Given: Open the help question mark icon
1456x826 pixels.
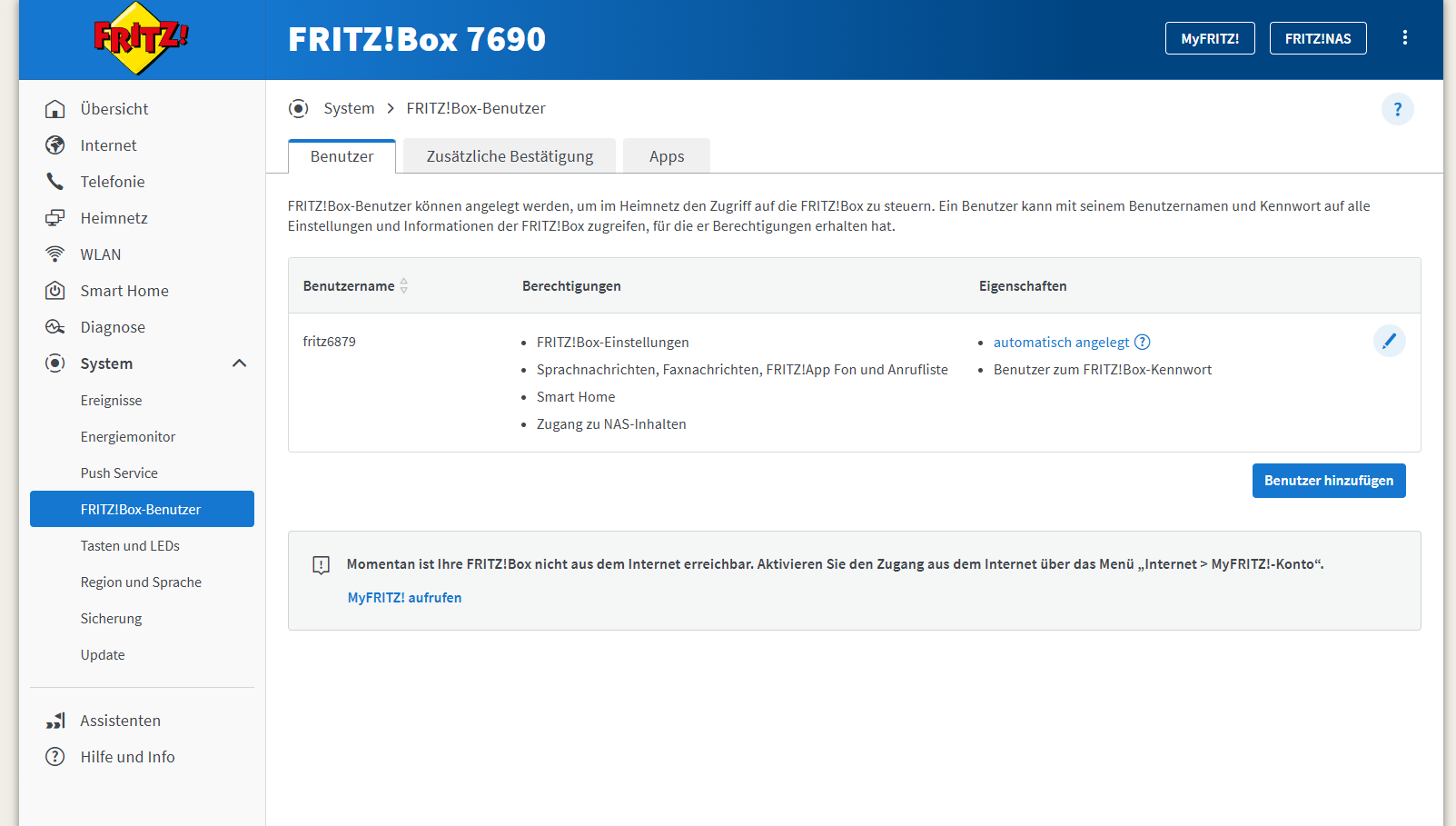Looking at the screenshot, I should point(1397,109).
